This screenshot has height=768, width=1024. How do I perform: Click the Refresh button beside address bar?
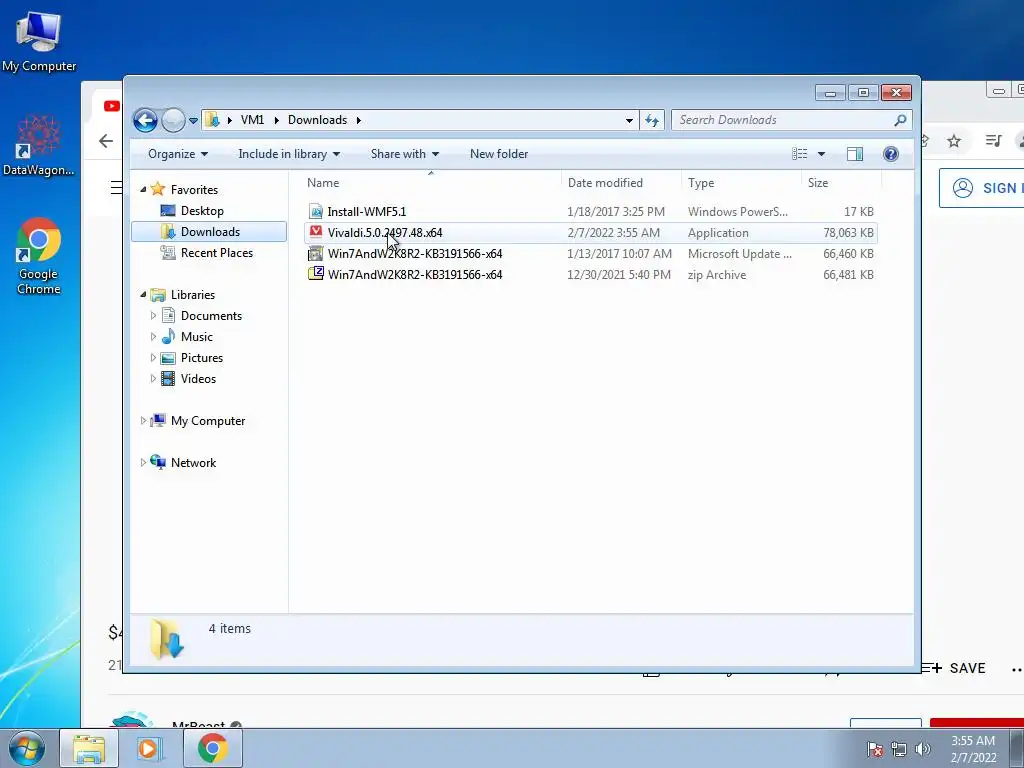(652, 120)
